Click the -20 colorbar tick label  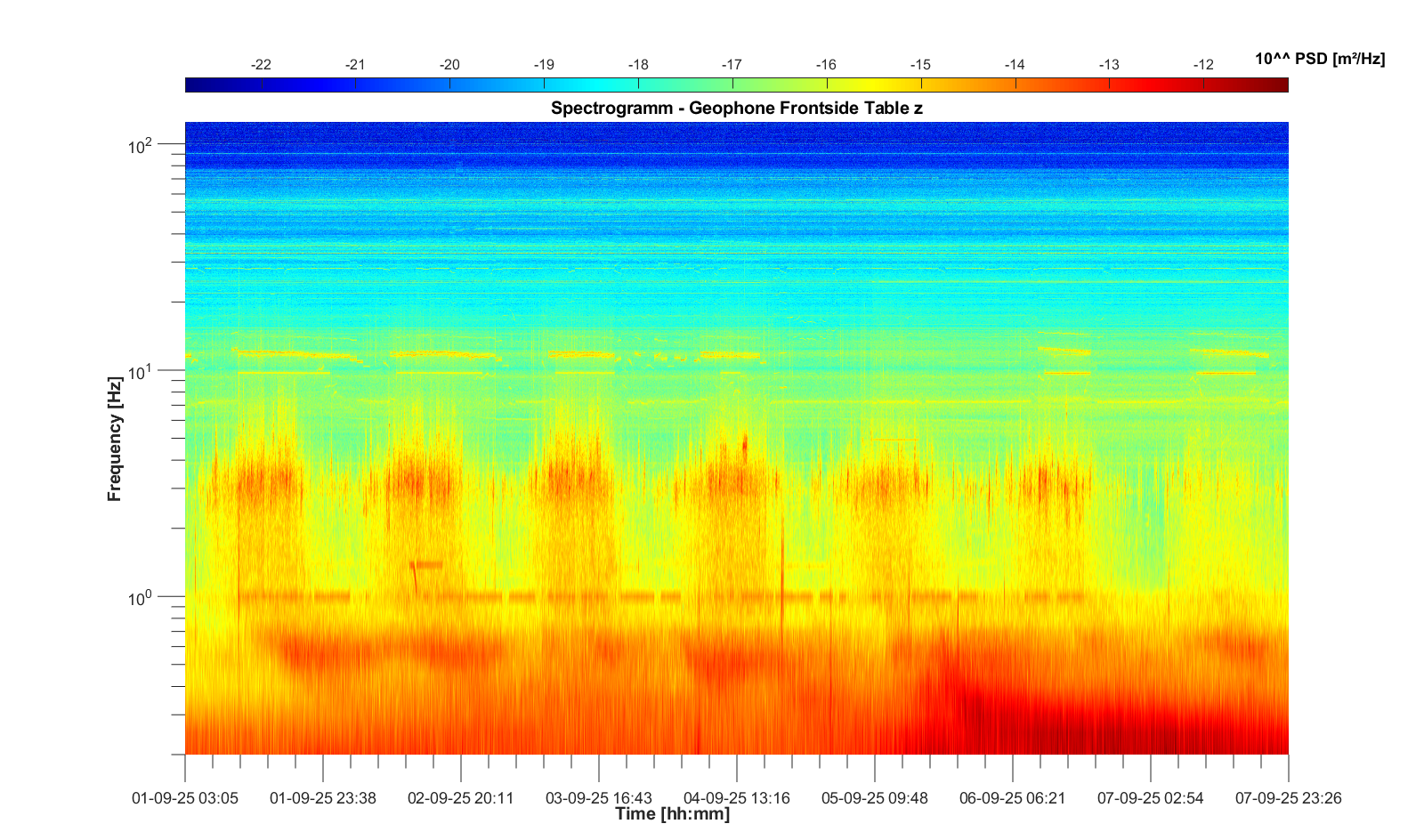pos(449,65)
